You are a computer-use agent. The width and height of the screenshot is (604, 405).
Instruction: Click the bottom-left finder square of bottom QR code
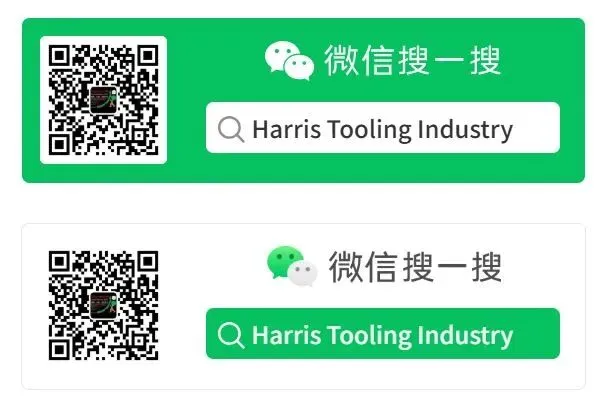(59, 350)
